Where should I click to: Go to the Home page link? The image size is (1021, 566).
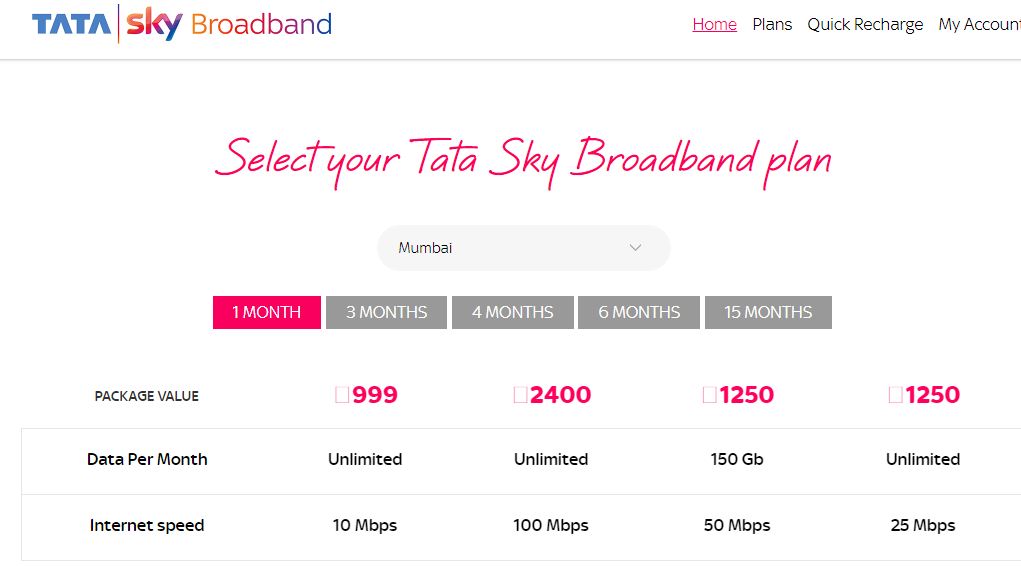click(x=714, y=24)
